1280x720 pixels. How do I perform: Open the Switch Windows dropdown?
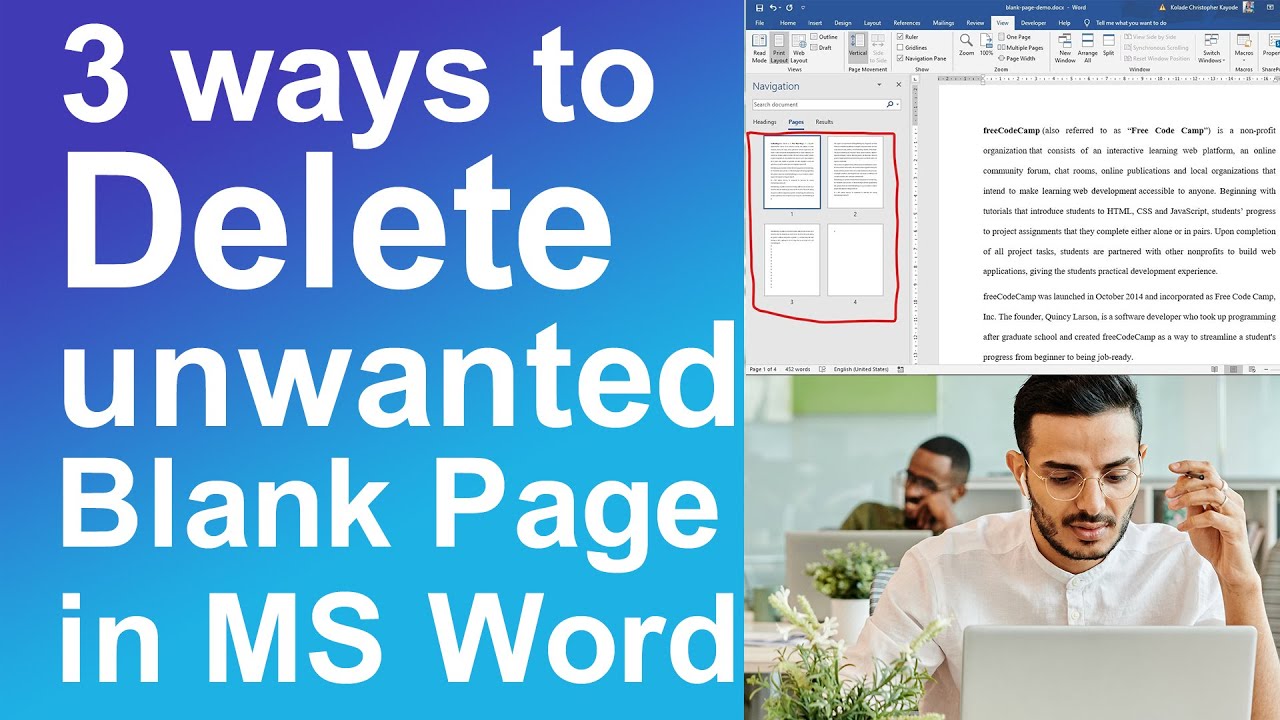point(1211,48)
